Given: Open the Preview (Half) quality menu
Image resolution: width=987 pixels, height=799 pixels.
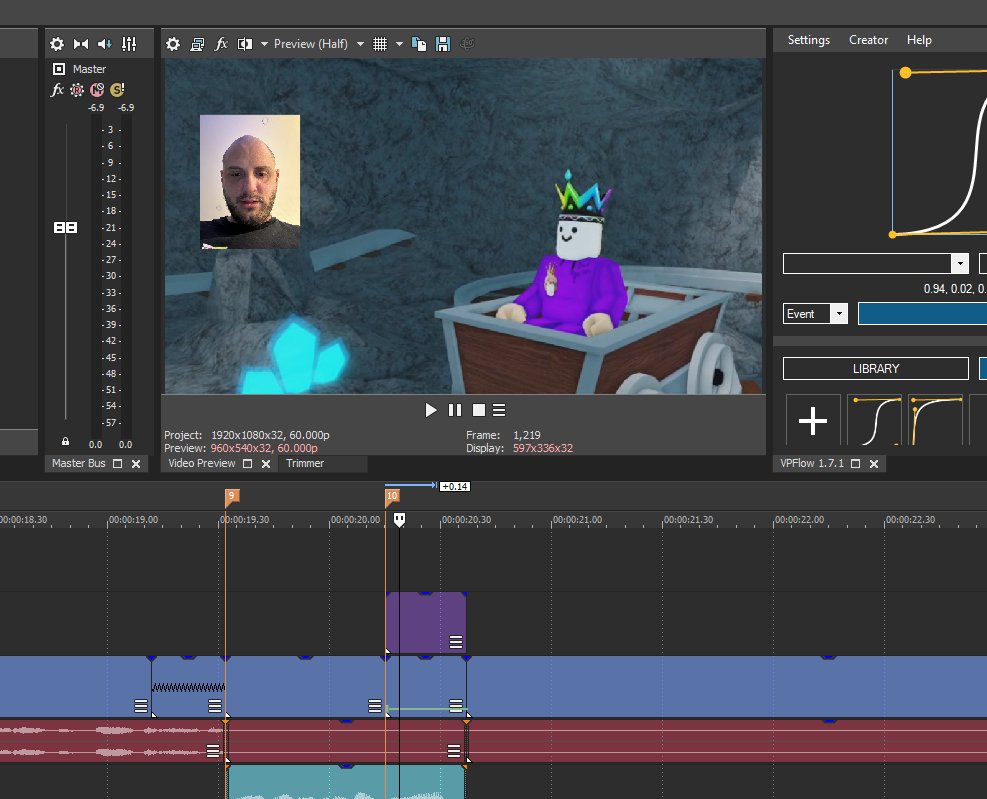Looking at the screenshot, I should point(319,43).
